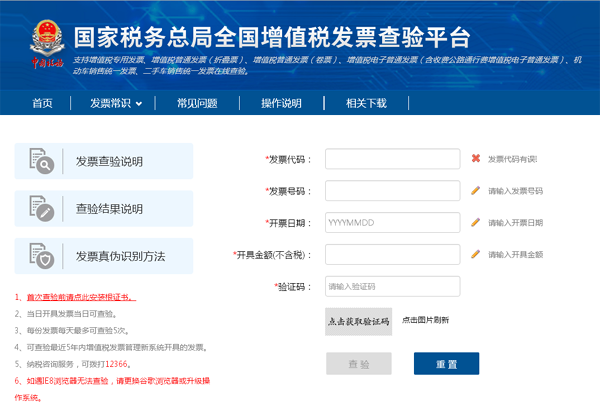
Task: Click the root certificate install link 首次查验前请点此安装根证书
Action: click(81, 297)
